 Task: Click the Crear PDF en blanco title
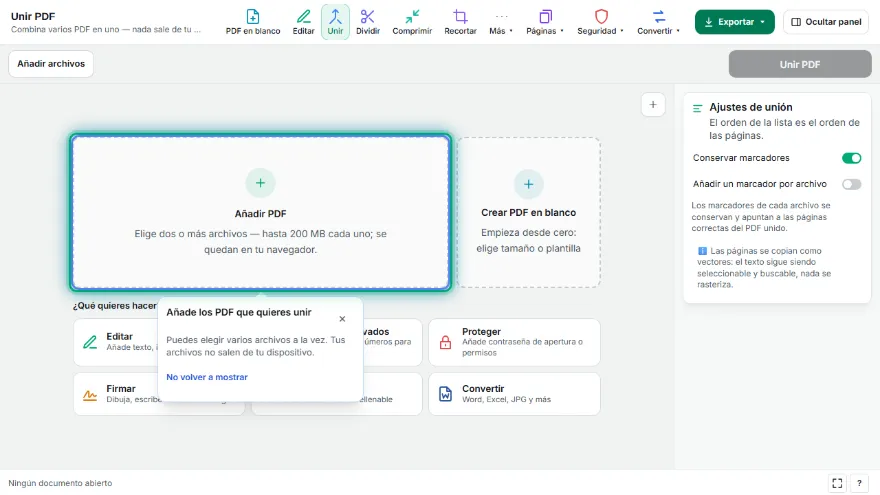[x=529, y=213]
